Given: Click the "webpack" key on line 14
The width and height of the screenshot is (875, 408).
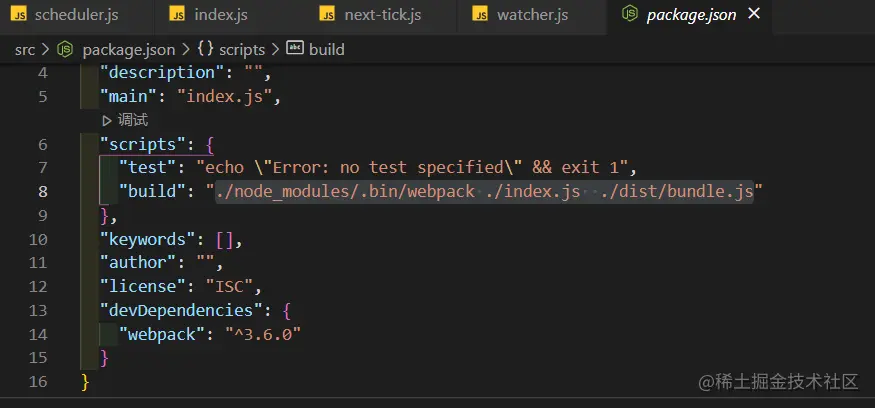Looking at the screenshot, I should (x=162, y=334).
